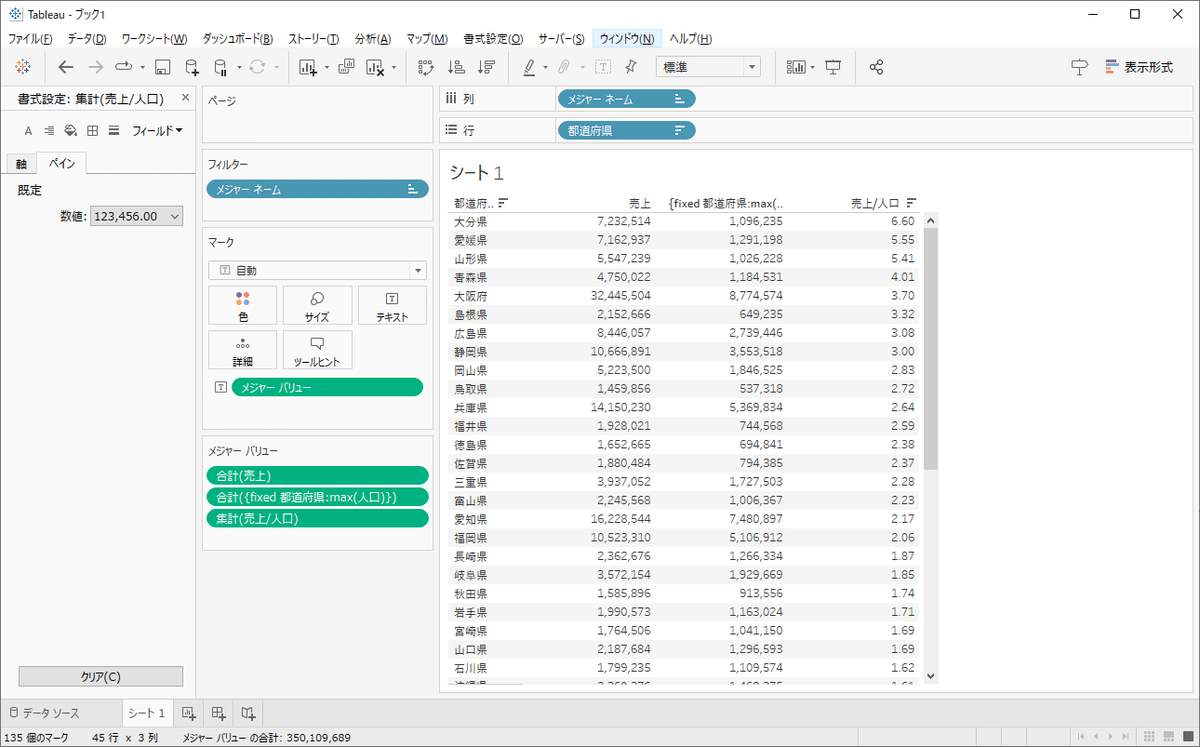1200x747 pixels.
Task: Click the 詳細 marks card button
Action: [243, 350]
